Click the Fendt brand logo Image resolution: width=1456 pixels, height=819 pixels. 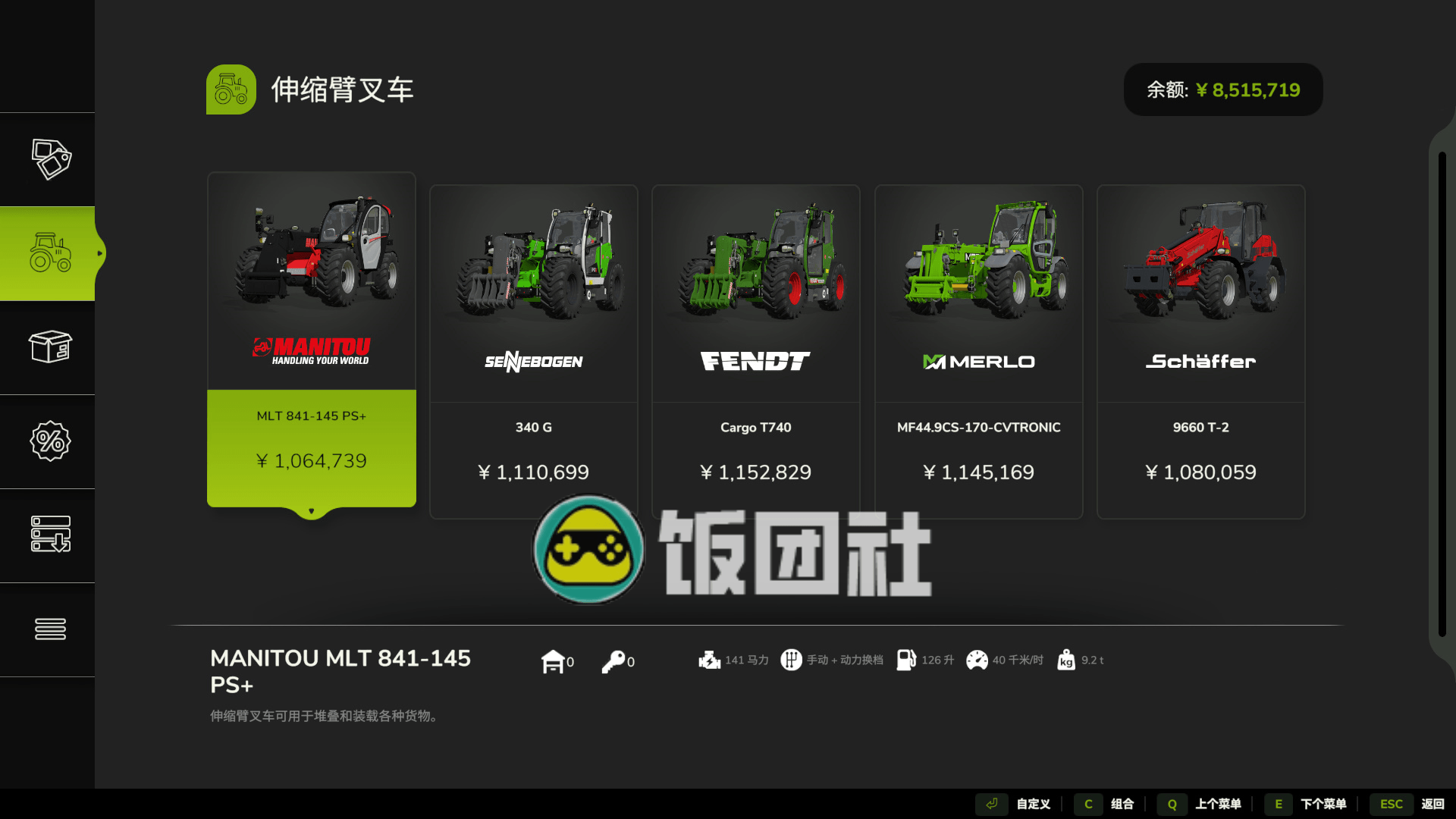[755, 361]
